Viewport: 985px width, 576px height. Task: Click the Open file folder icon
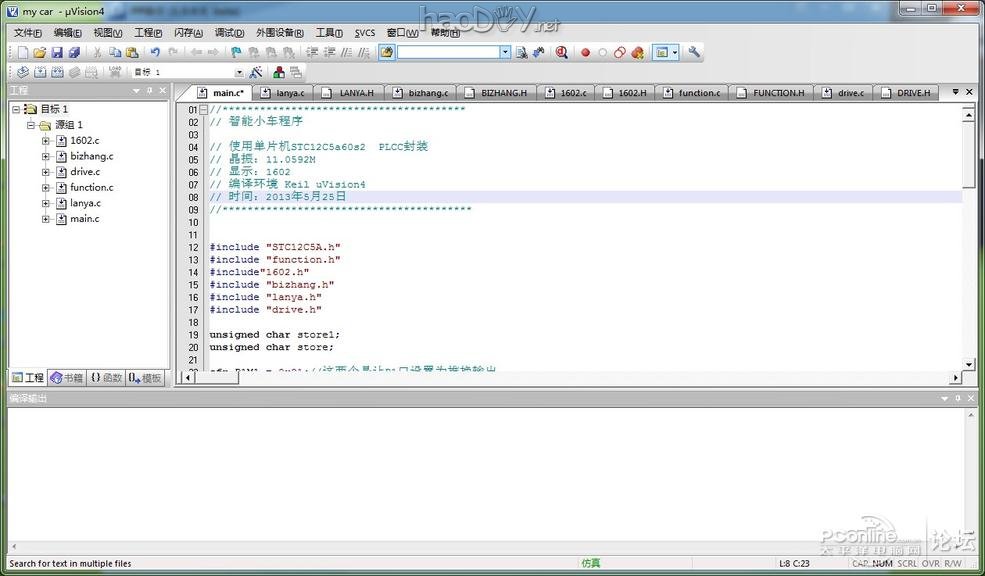click(x=40, y=52)
